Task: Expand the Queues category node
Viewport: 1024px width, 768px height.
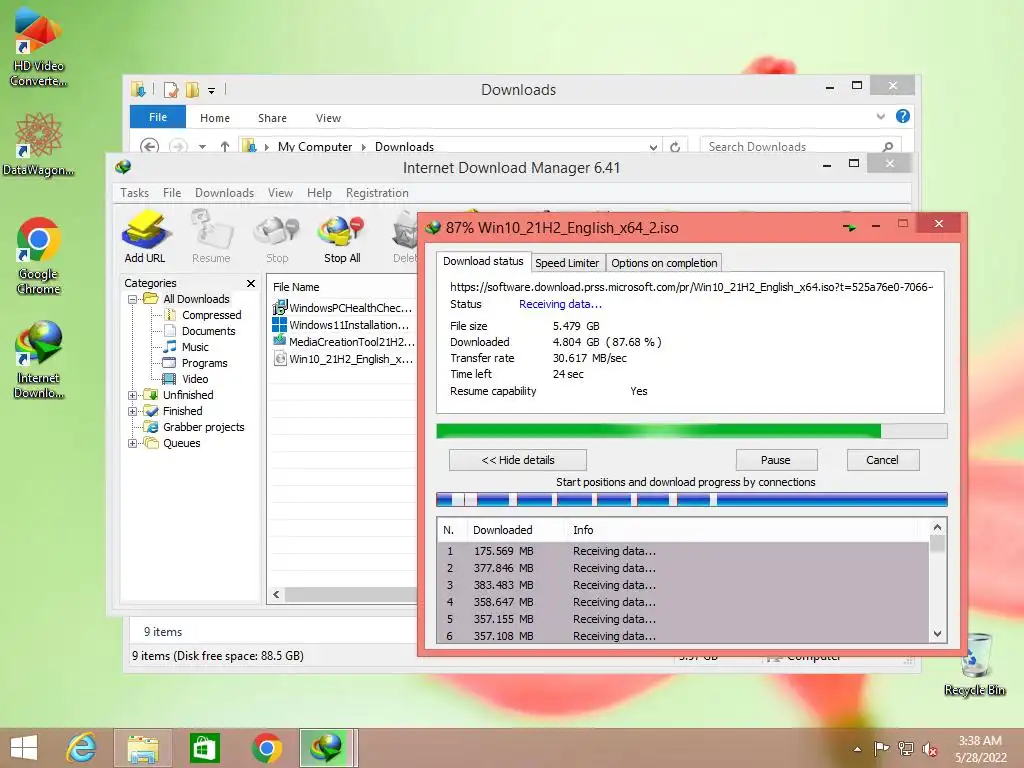Action: (x=133, y=443)
